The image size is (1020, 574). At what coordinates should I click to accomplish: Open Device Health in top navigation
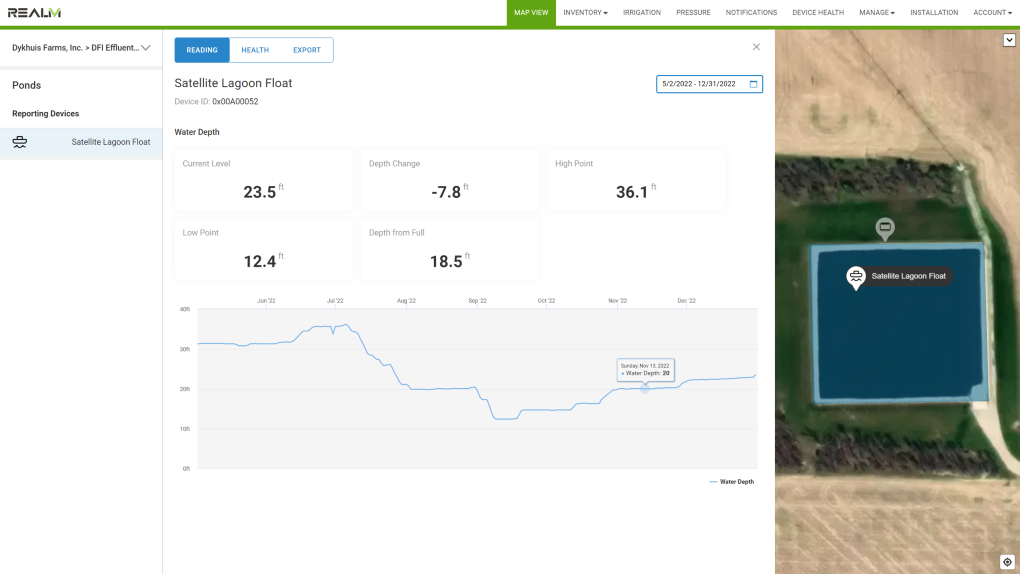[x=818, y=13]
